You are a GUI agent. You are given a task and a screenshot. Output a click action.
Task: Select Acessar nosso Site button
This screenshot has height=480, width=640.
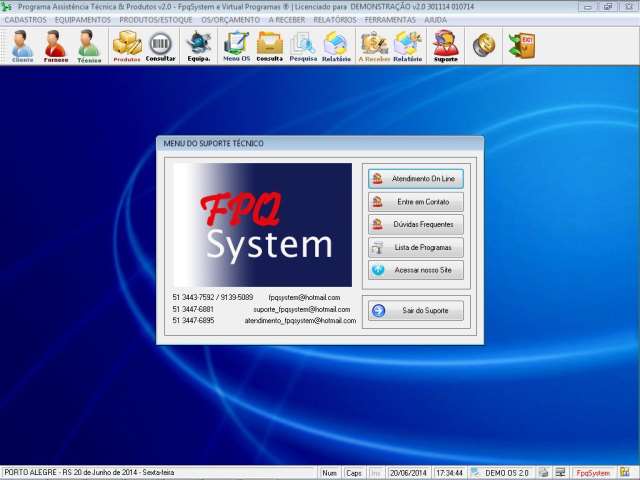[x=416, y=270]
